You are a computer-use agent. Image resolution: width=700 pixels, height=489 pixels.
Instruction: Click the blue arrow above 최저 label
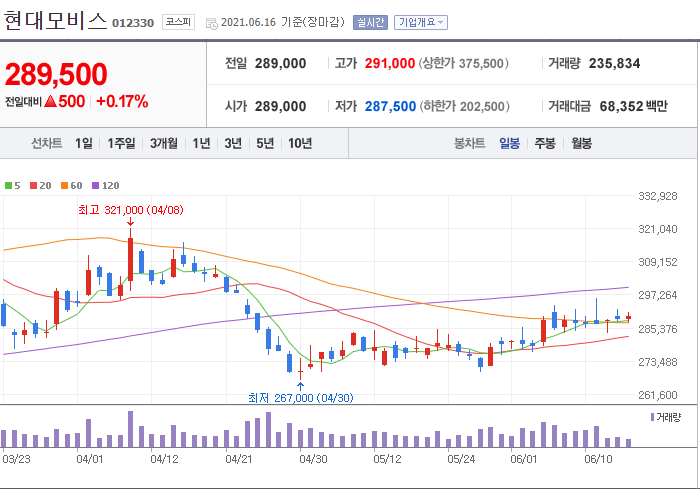(300, 386)
